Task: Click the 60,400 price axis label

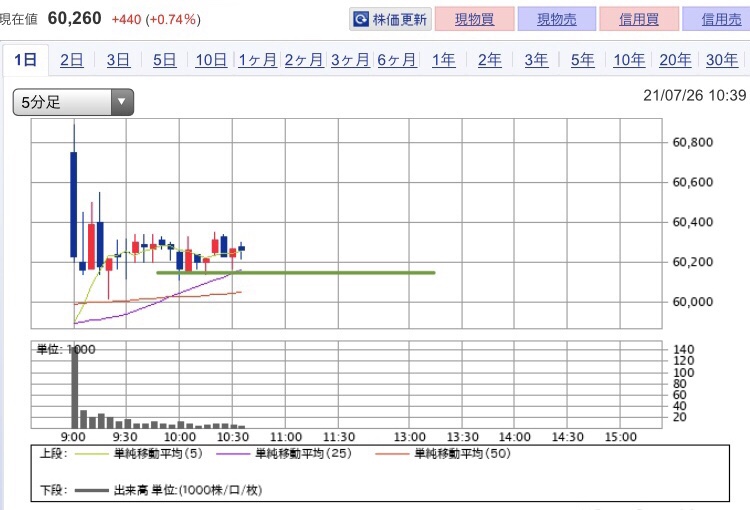Action: (x=693, y=222)
